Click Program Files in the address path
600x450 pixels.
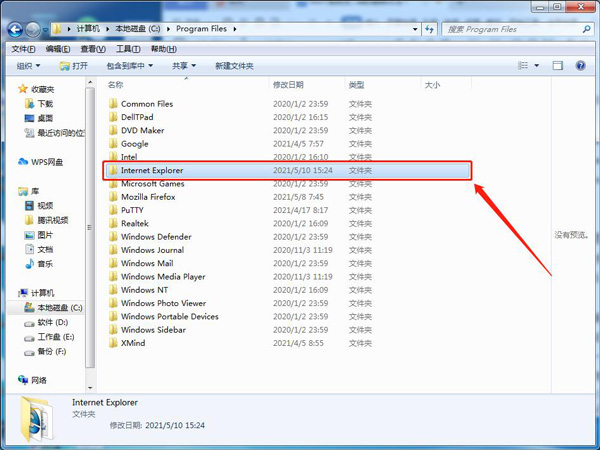pos(201,29)
